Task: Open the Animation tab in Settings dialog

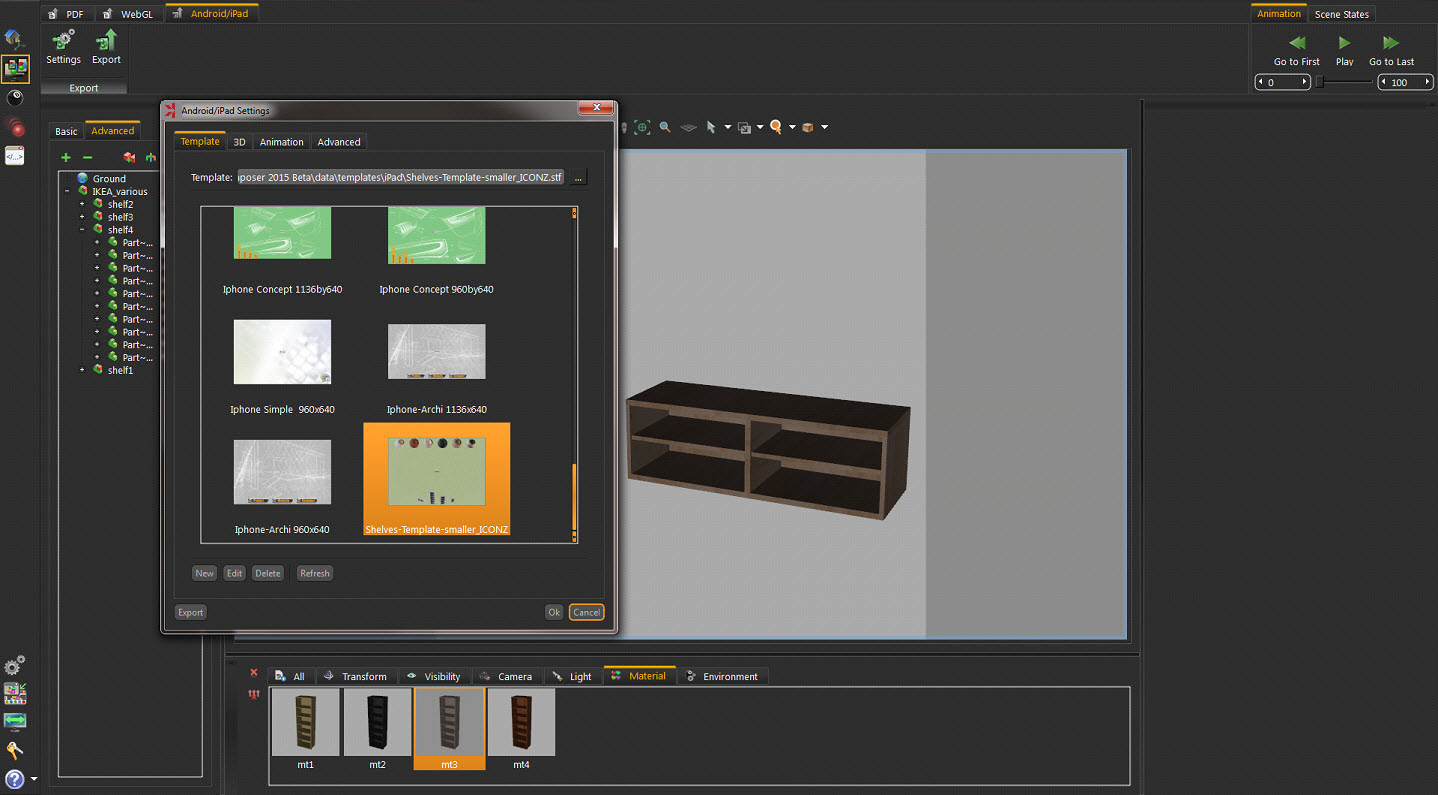Action: pos(281,142)
